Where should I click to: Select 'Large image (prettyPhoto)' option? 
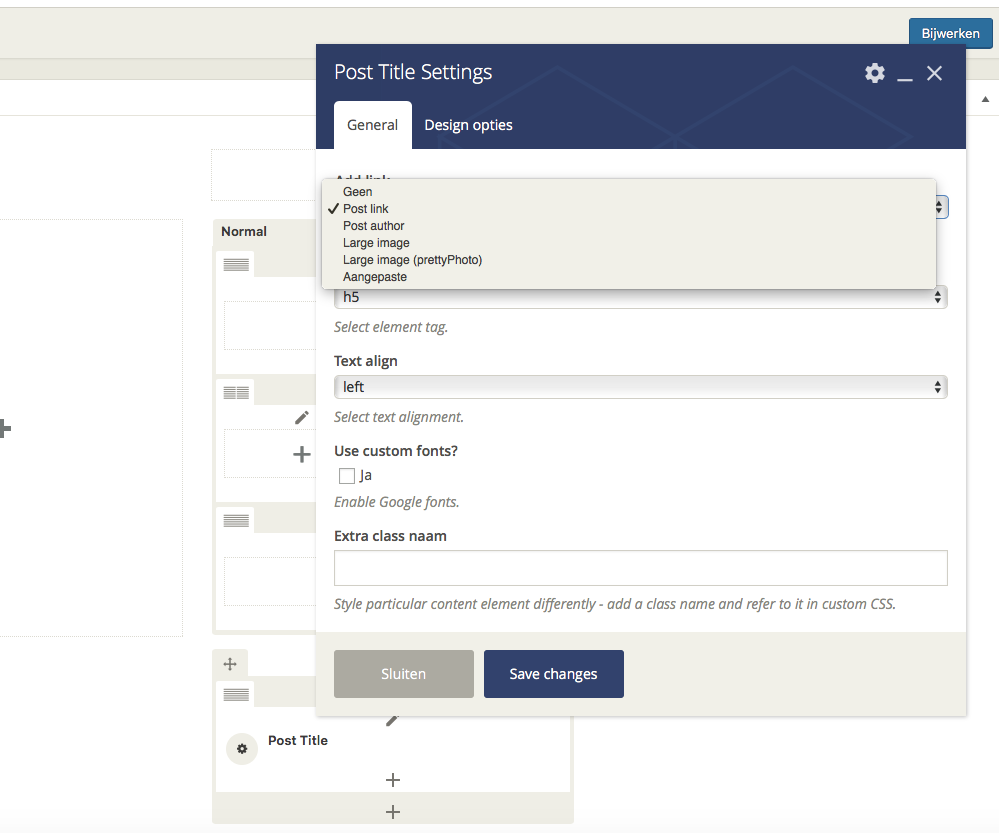412,260
